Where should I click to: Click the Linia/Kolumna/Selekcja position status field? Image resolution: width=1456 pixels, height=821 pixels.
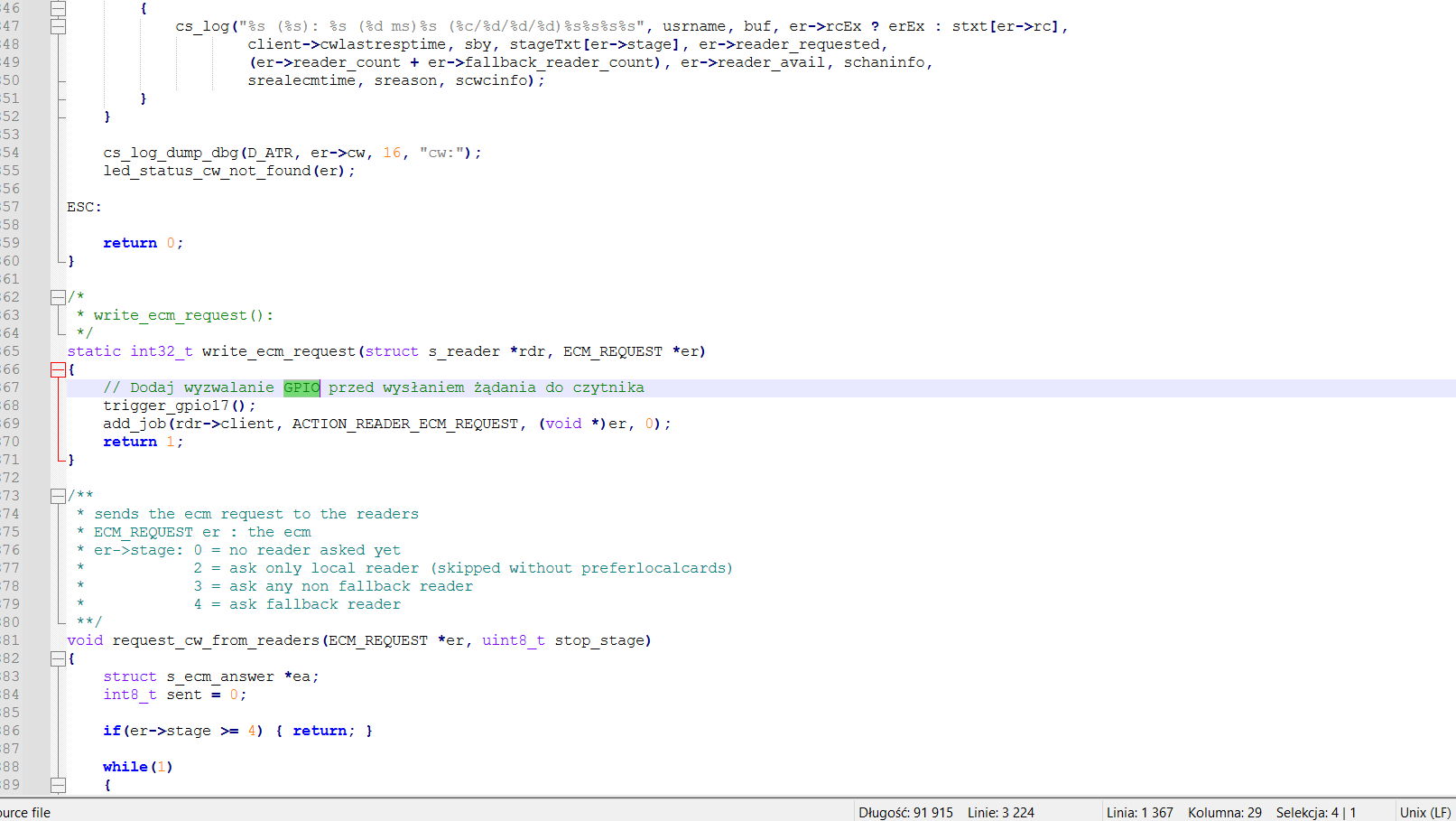pyautogui.click(x=1231, y=812)
